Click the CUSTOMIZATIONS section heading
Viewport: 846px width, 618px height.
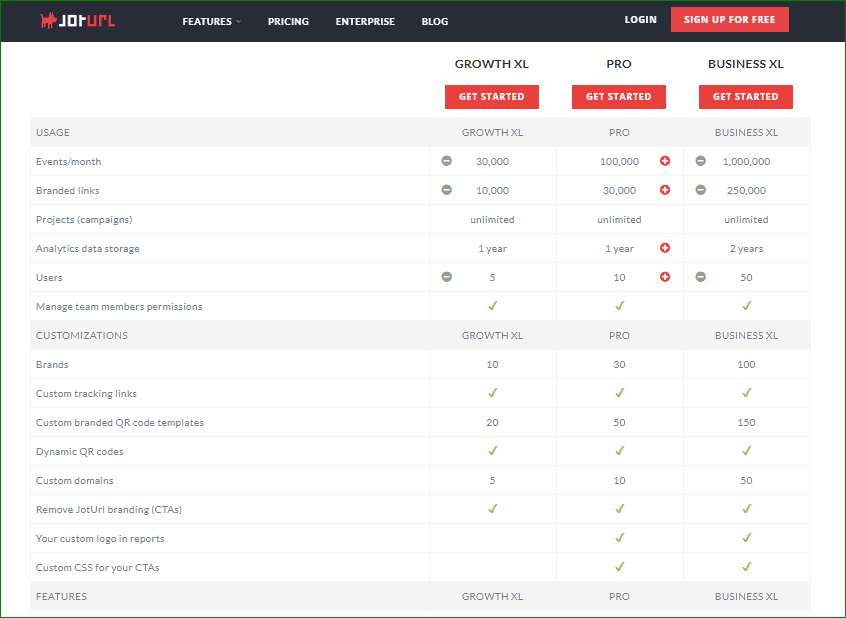pyautogui.click(x=82, y=336)
